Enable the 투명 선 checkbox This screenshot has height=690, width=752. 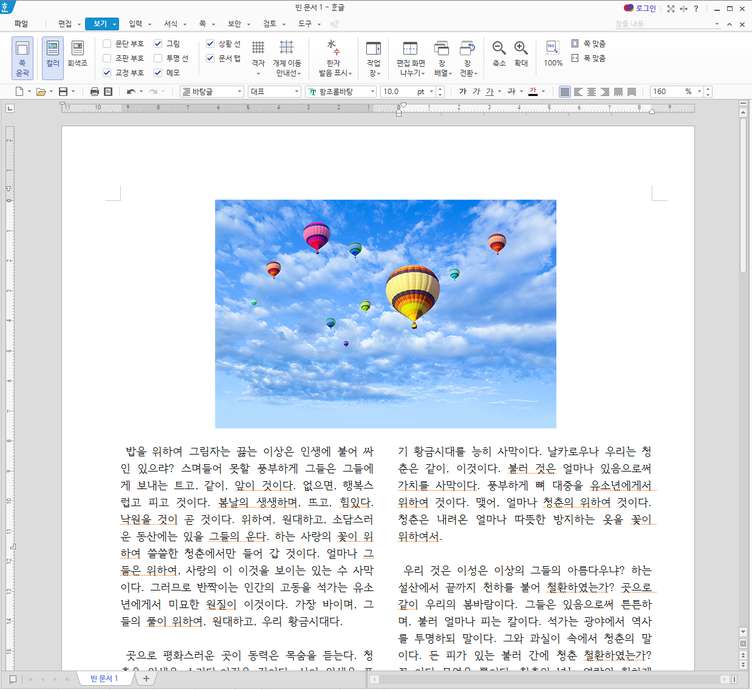pos(158,58)
